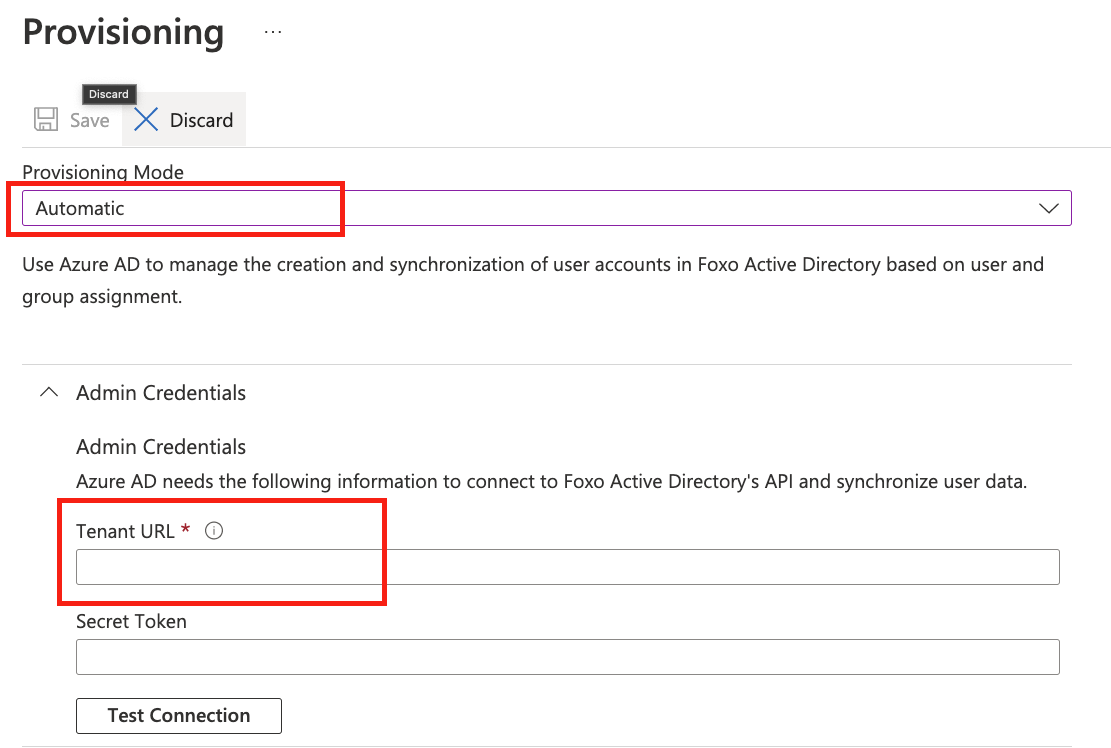Click the Discard tooltip above Save
The width and height of the screenshot is (1111, 748).
click(108, 93)
